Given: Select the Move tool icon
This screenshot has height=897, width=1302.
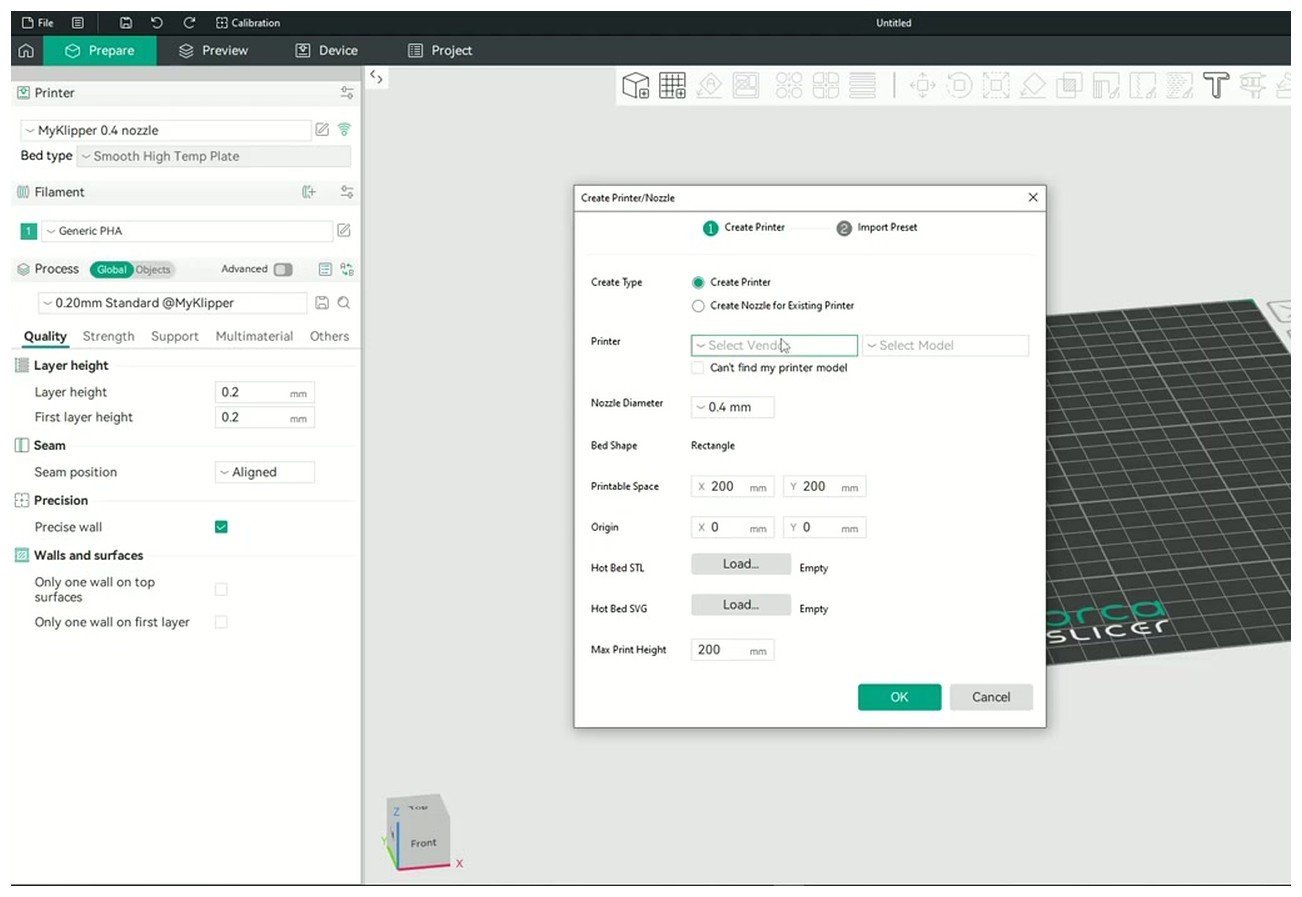Looking at the screenshot, I should coord(923,86).
